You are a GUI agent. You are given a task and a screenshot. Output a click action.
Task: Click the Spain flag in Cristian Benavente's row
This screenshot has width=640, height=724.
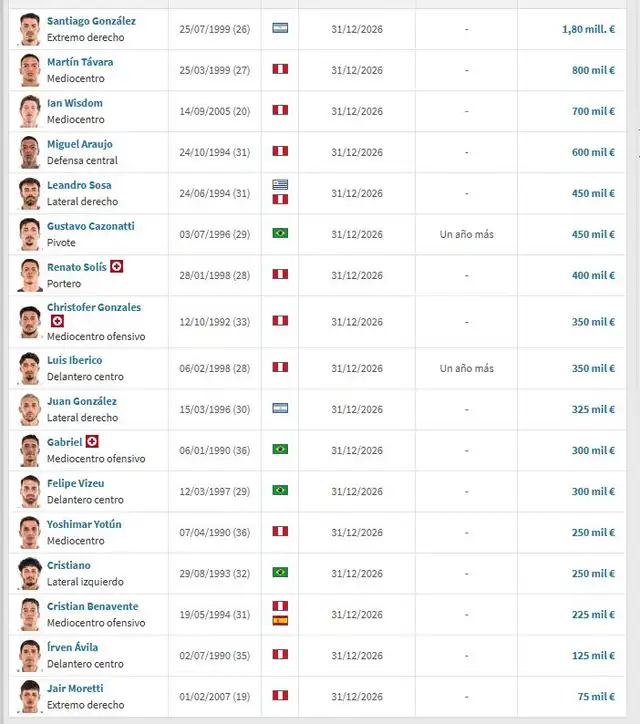point(280,620)
